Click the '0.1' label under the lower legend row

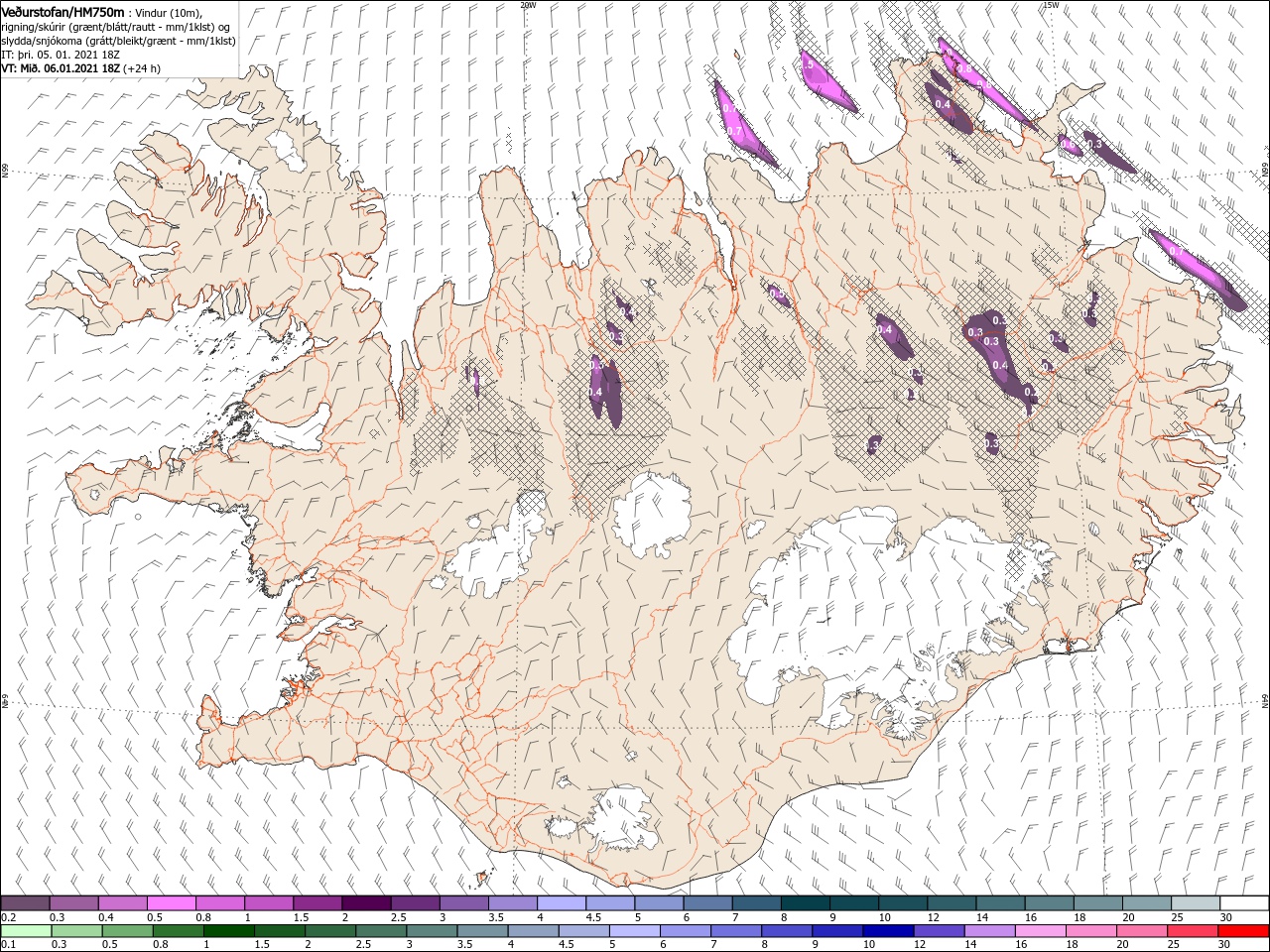pyautogui.click(x=8, y=945)
